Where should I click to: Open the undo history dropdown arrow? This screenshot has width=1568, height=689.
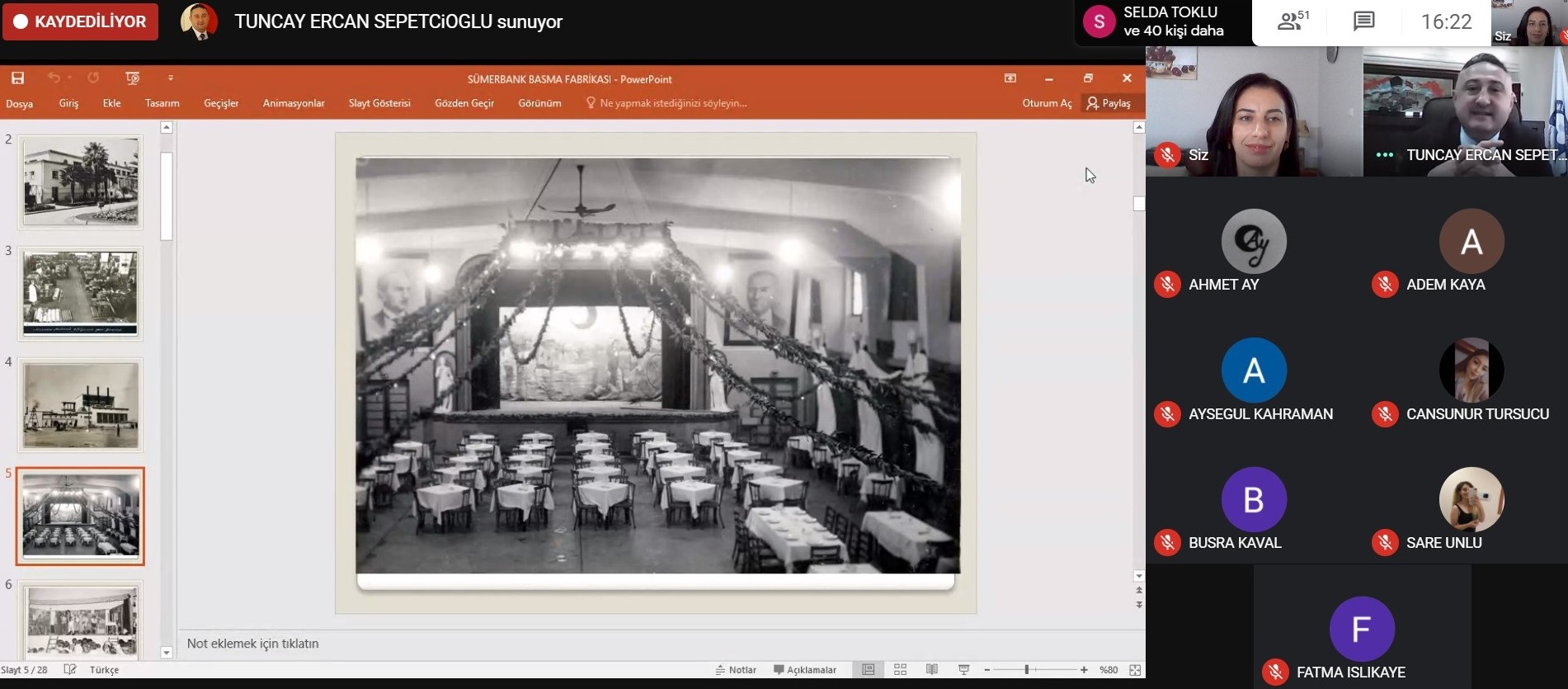pyautogui.click(x=70, y=78)
